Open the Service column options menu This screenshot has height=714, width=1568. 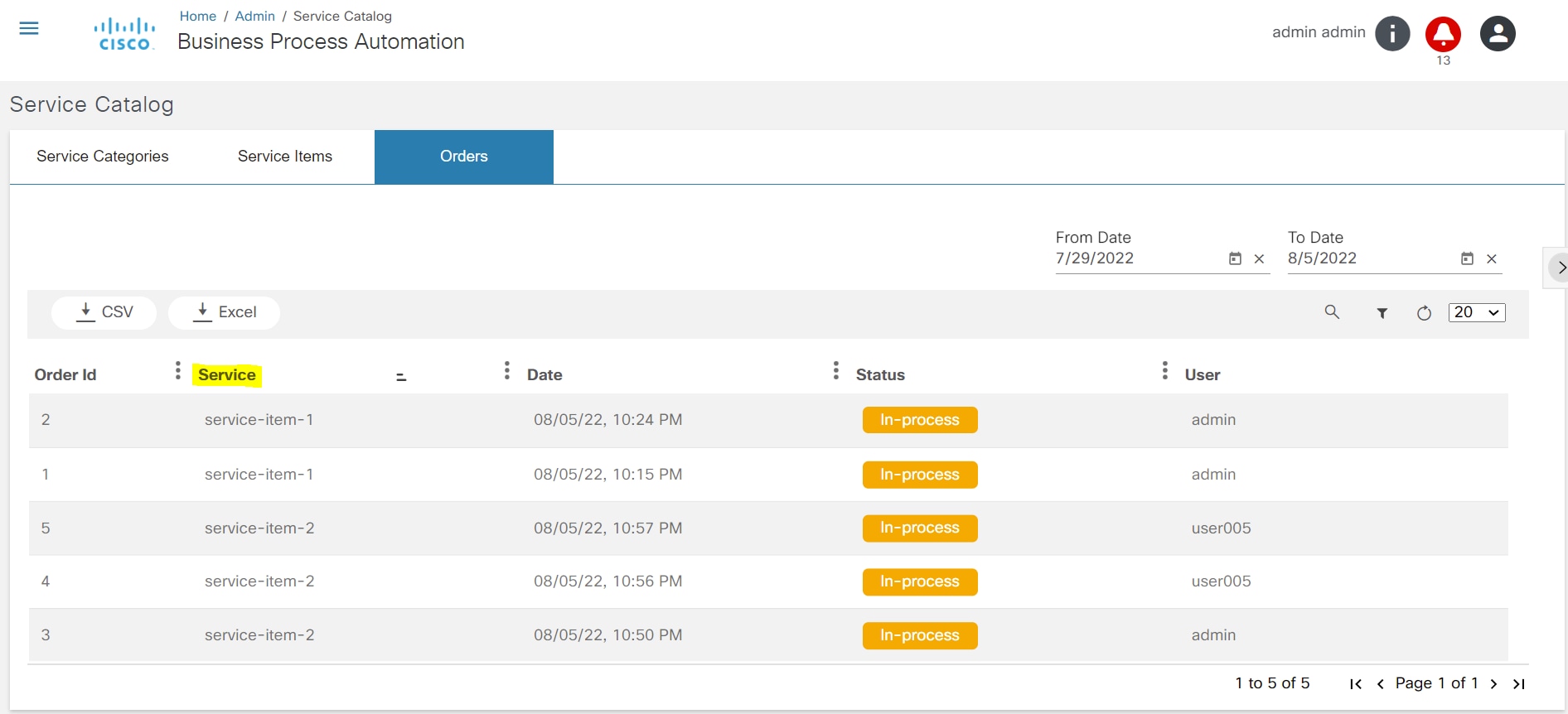(507, 370)
